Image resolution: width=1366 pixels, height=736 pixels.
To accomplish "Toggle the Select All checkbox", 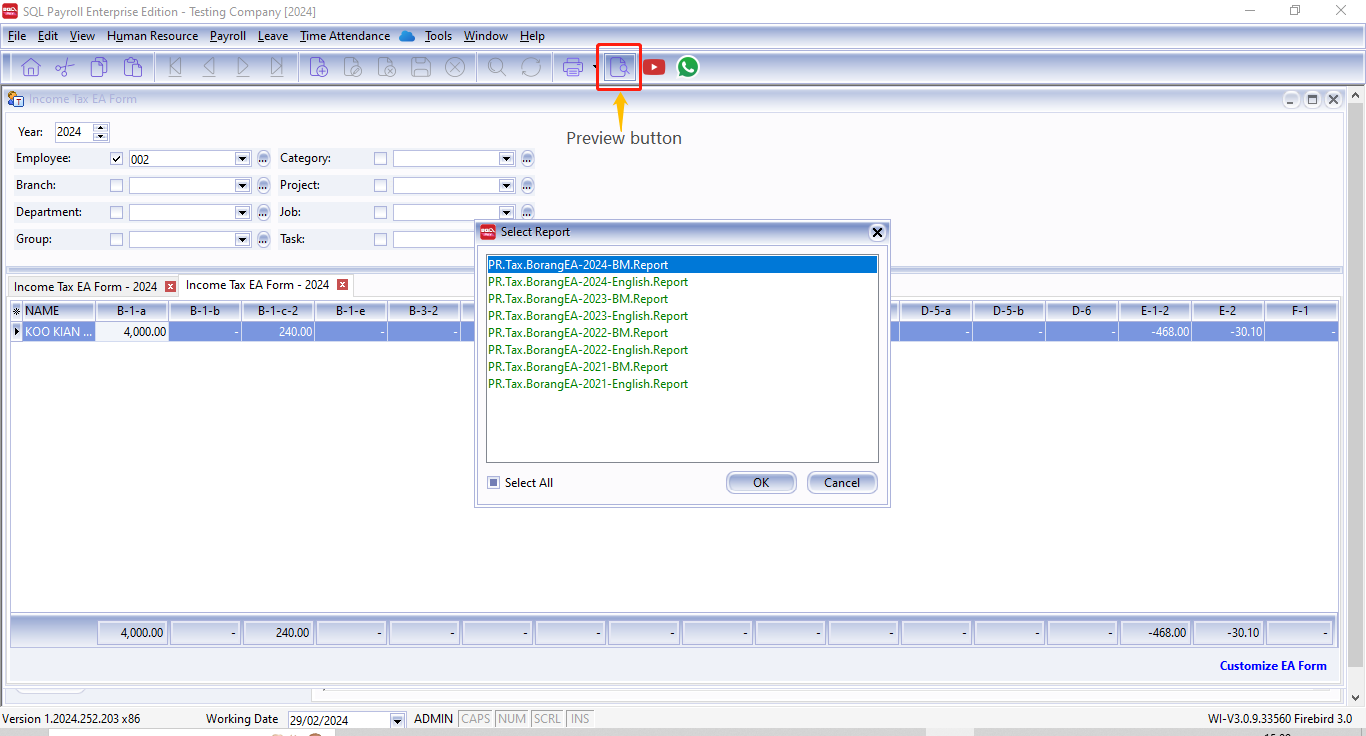I will click(x=493, y=483).
